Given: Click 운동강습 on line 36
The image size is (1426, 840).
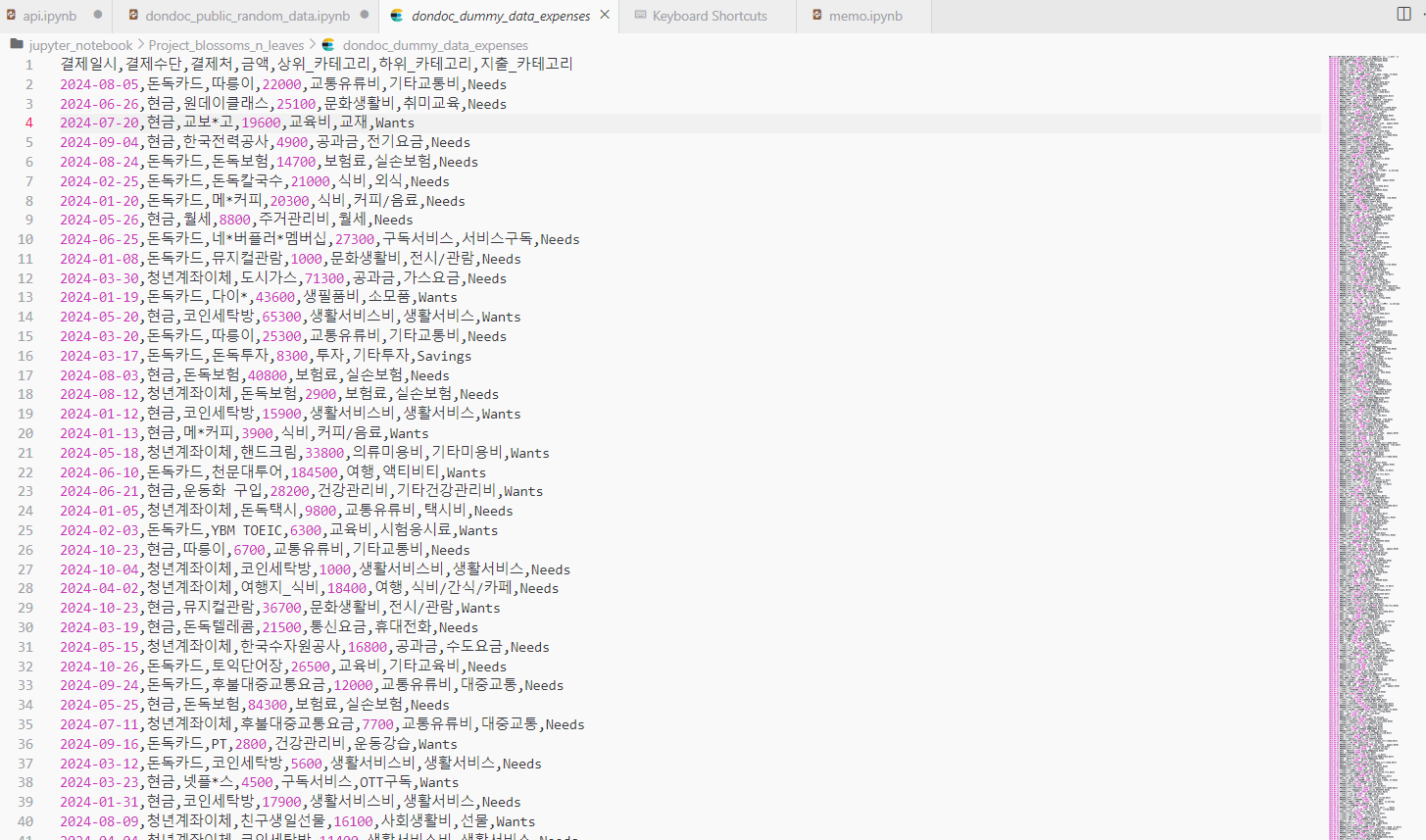Looking at the screenshot, I should (381, 744).
